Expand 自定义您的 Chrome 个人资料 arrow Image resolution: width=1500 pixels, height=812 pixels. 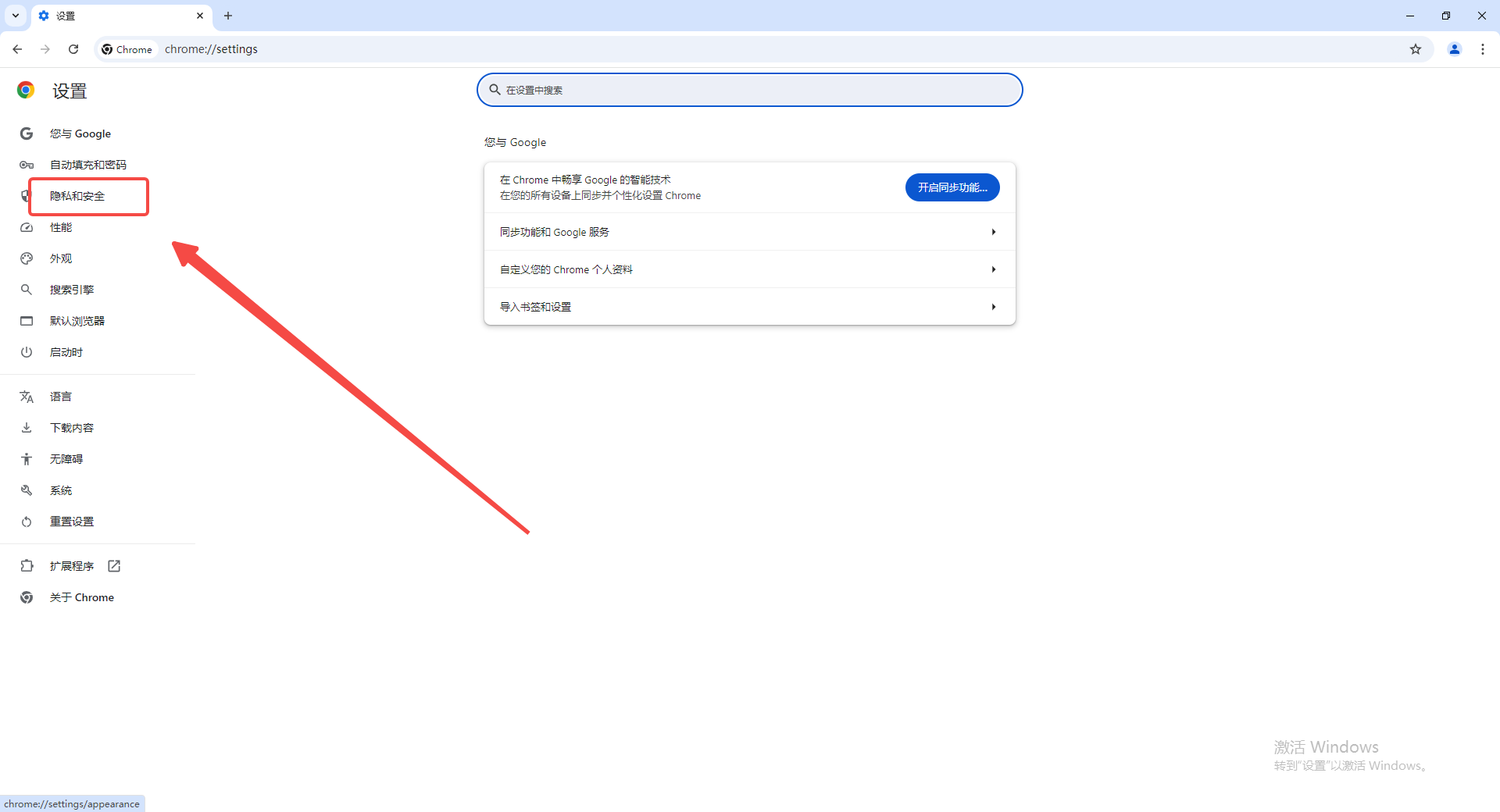[994, 269]
